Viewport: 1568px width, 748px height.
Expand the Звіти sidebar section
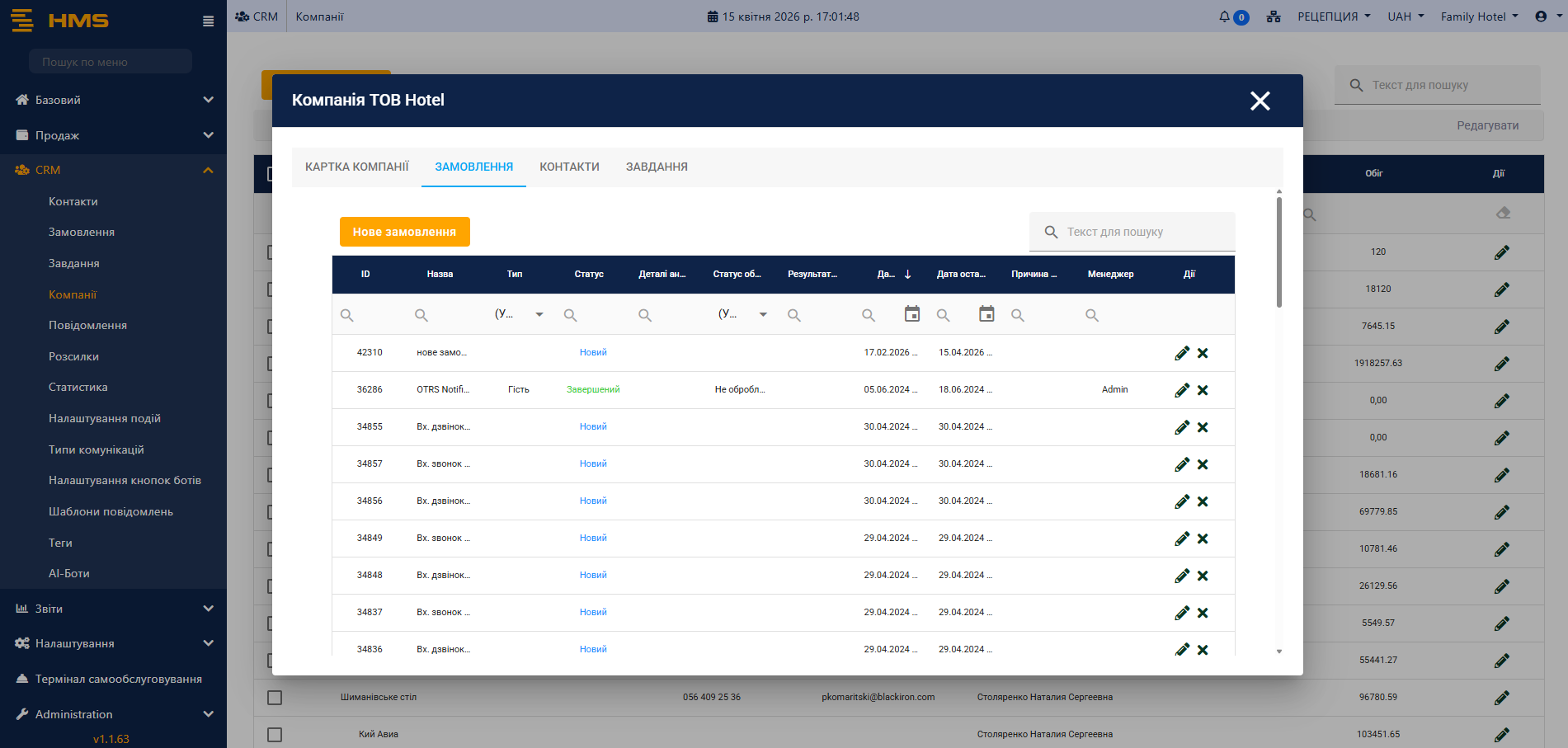(x=113, y=609)
